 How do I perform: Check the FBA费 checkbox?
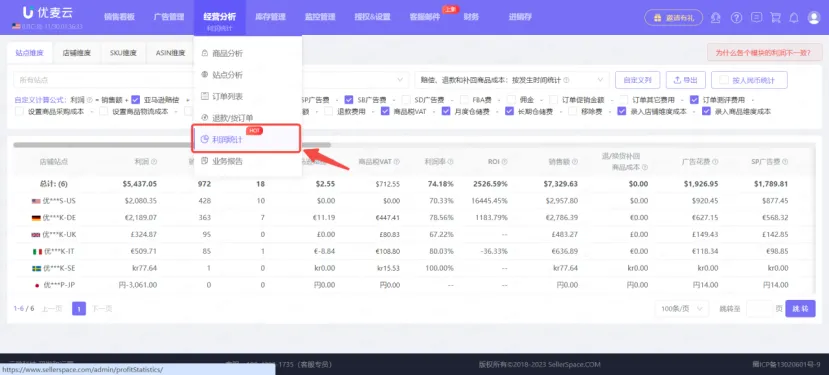point(464,100)
